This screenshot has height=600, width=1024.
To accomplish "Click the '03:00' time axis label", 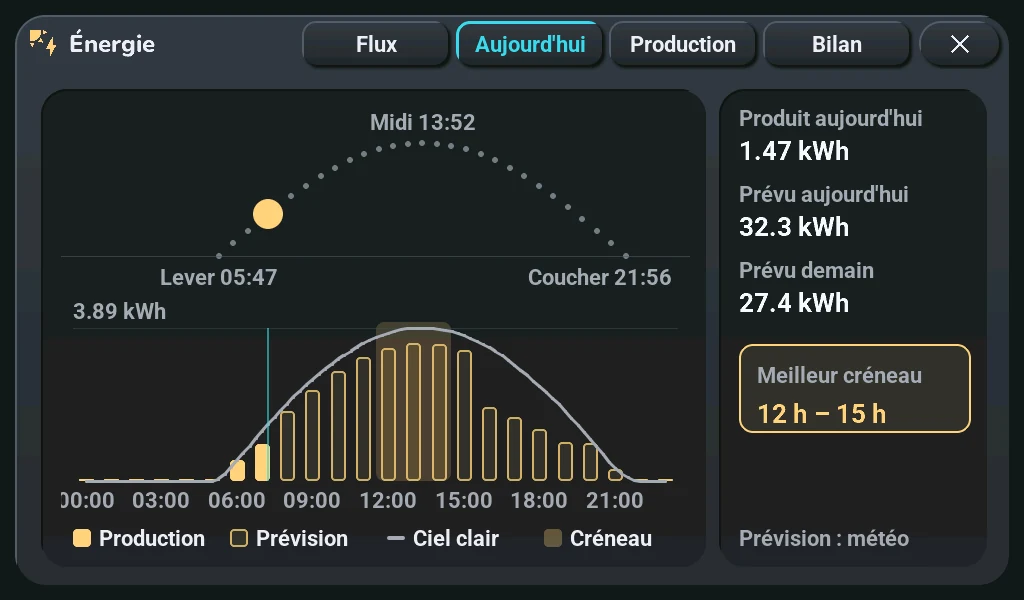I will [161, 501].
